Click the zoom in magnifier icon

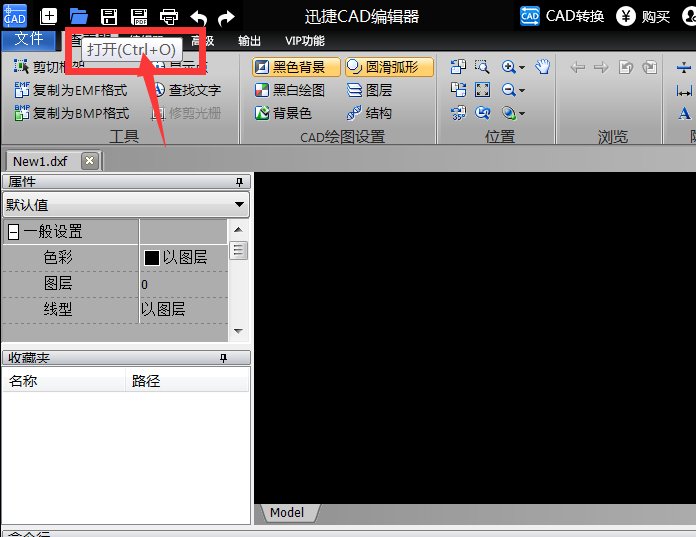(x=508, y=67)
